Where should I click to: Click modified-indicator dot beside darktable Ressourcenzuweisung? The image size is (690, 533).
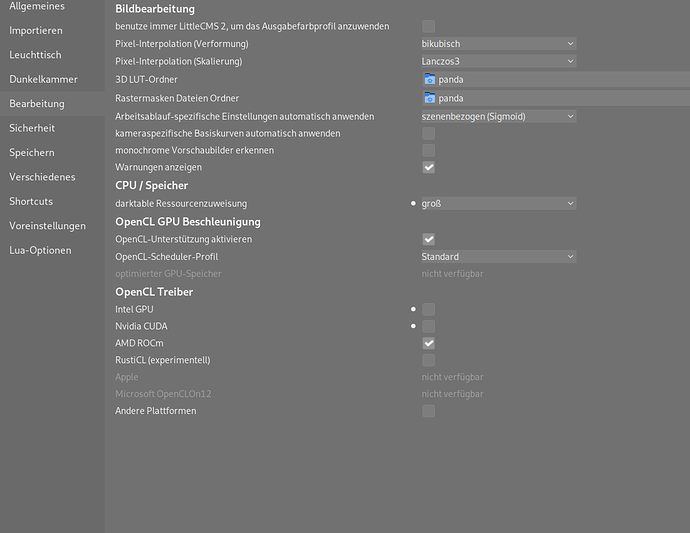(x=413, y=204)
